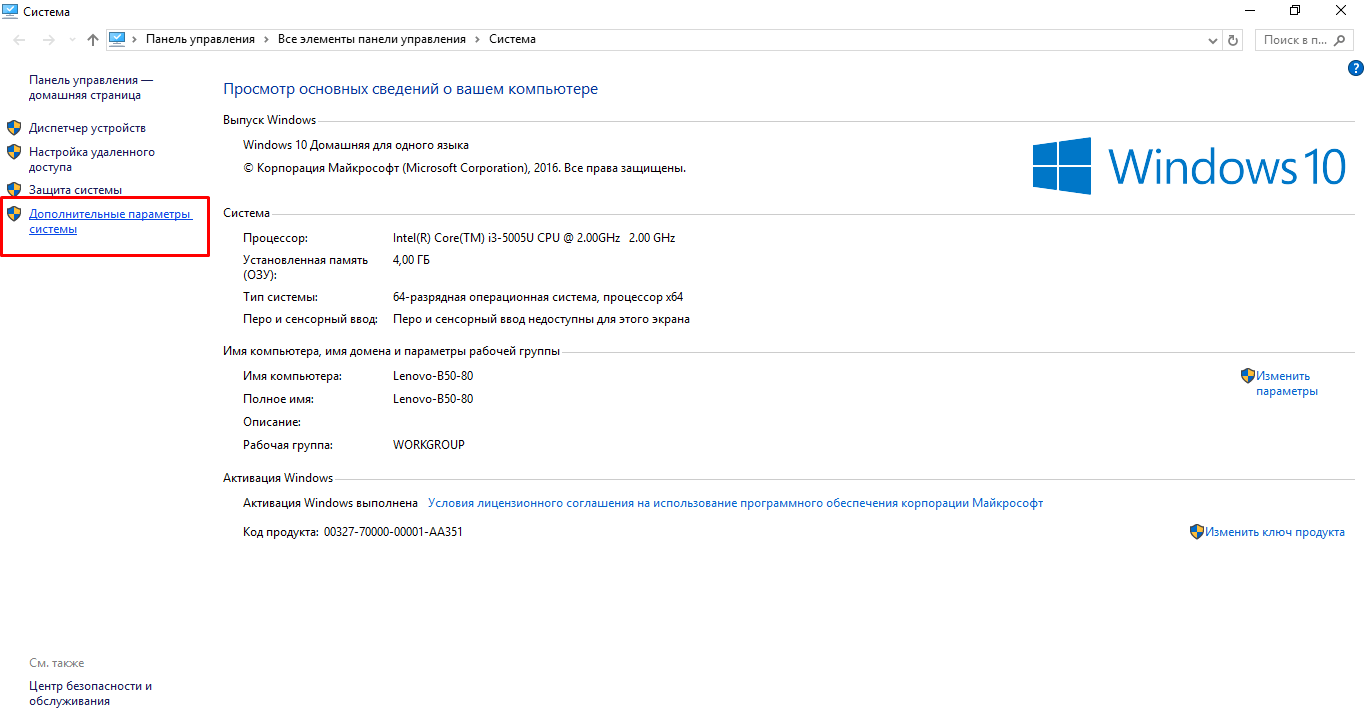1365x727 pixels.
Task: Open 'Центр безопасности и обслуживания' link
Action: coord(91,693)
